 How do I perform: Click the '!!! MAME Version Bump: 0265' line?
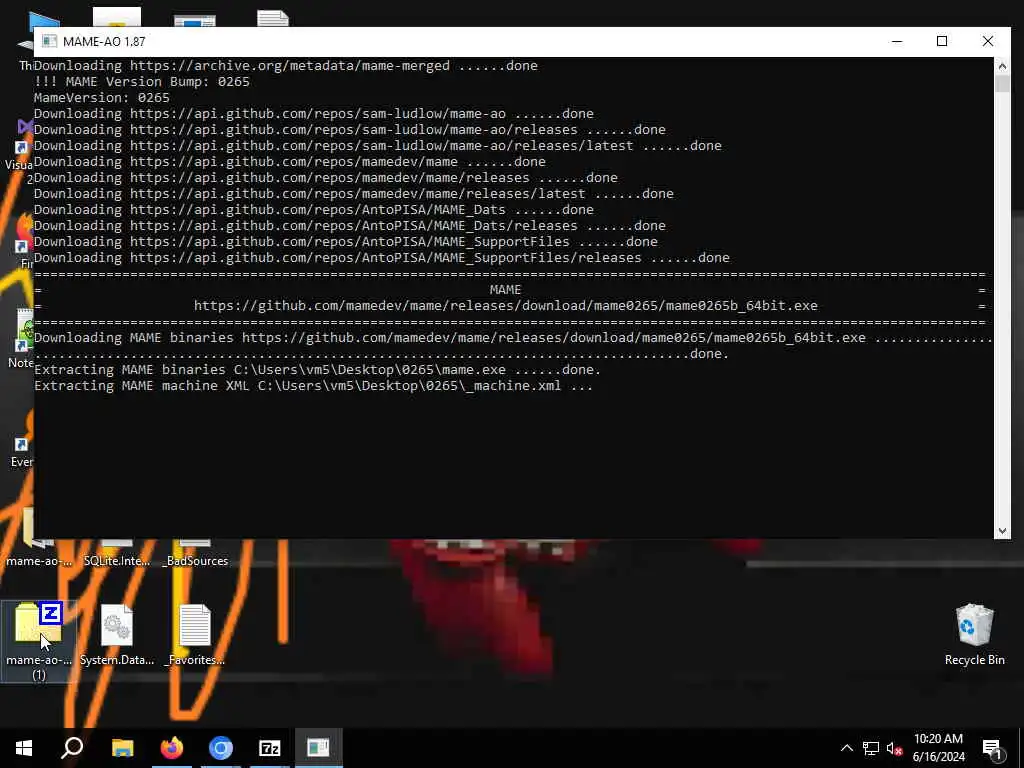[142, 82]
